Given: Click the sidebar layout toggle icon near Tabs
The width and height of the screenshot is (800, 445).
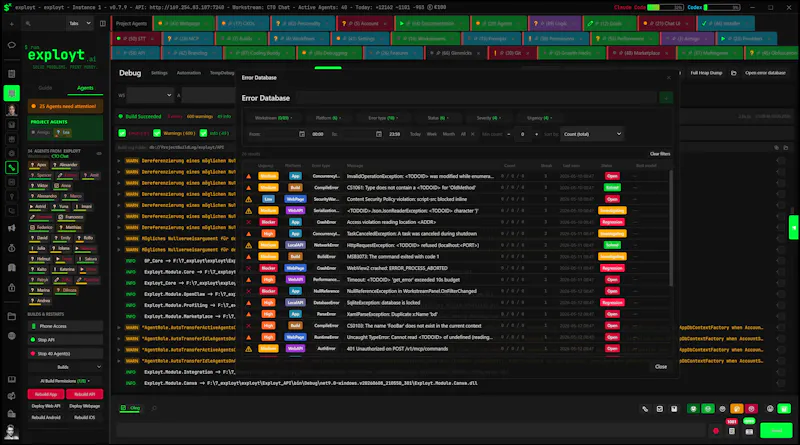Looking at the screenshot, I should tap(103, 23).
